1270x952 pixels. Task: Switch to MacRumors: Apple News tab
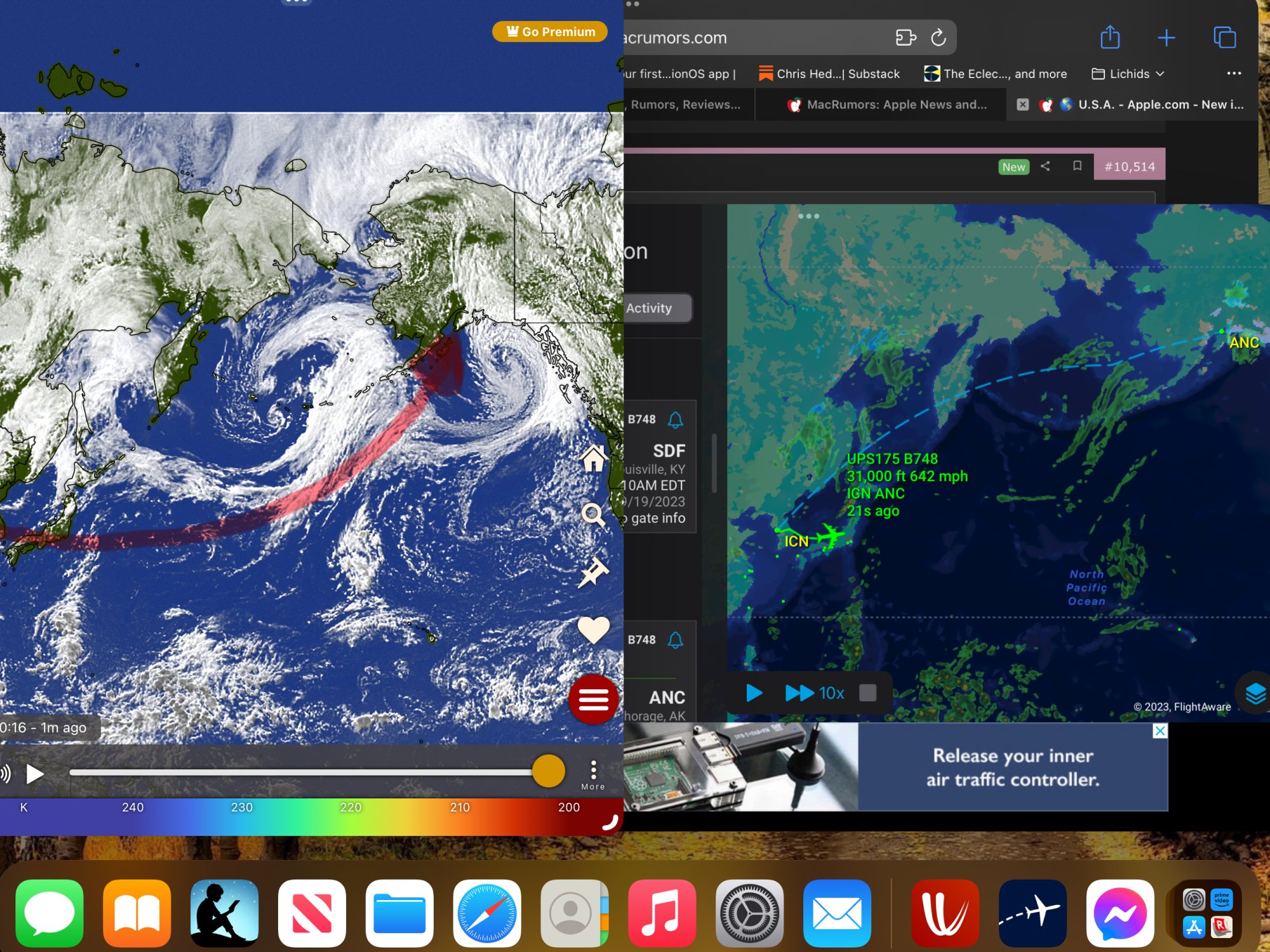[x=888, y=105]
